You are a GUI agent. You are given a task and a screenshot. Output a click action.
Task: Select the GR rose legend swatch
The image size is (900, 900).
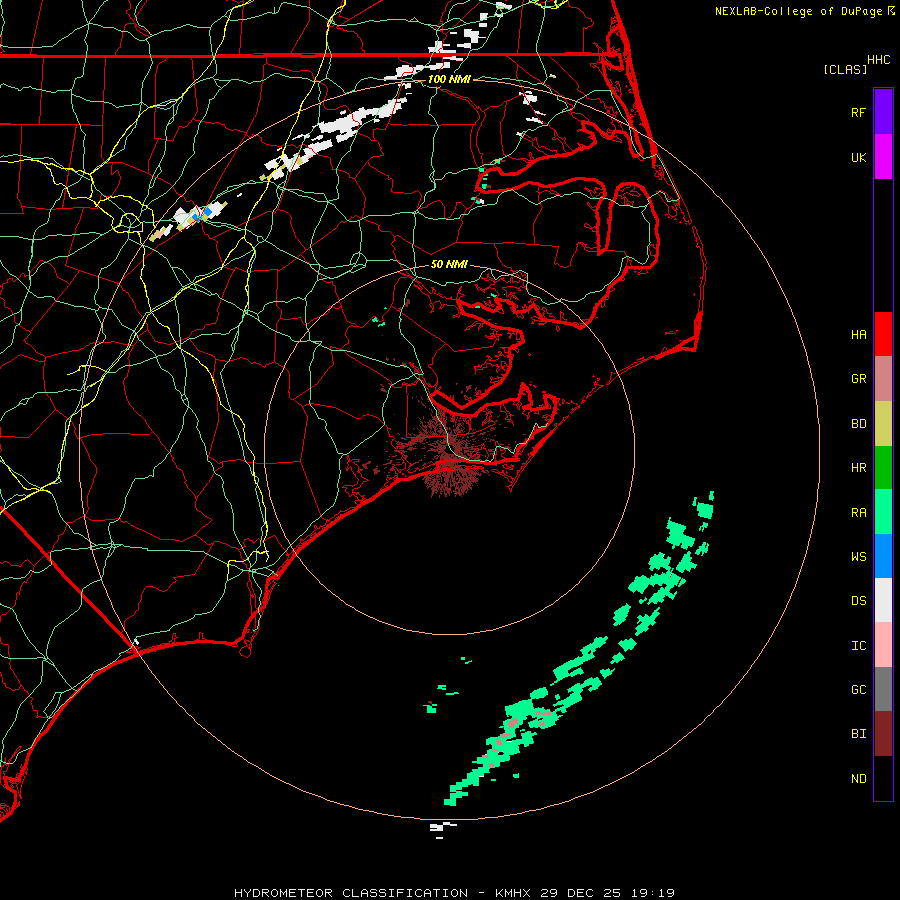pyautogui.click(x=883, y=379)
